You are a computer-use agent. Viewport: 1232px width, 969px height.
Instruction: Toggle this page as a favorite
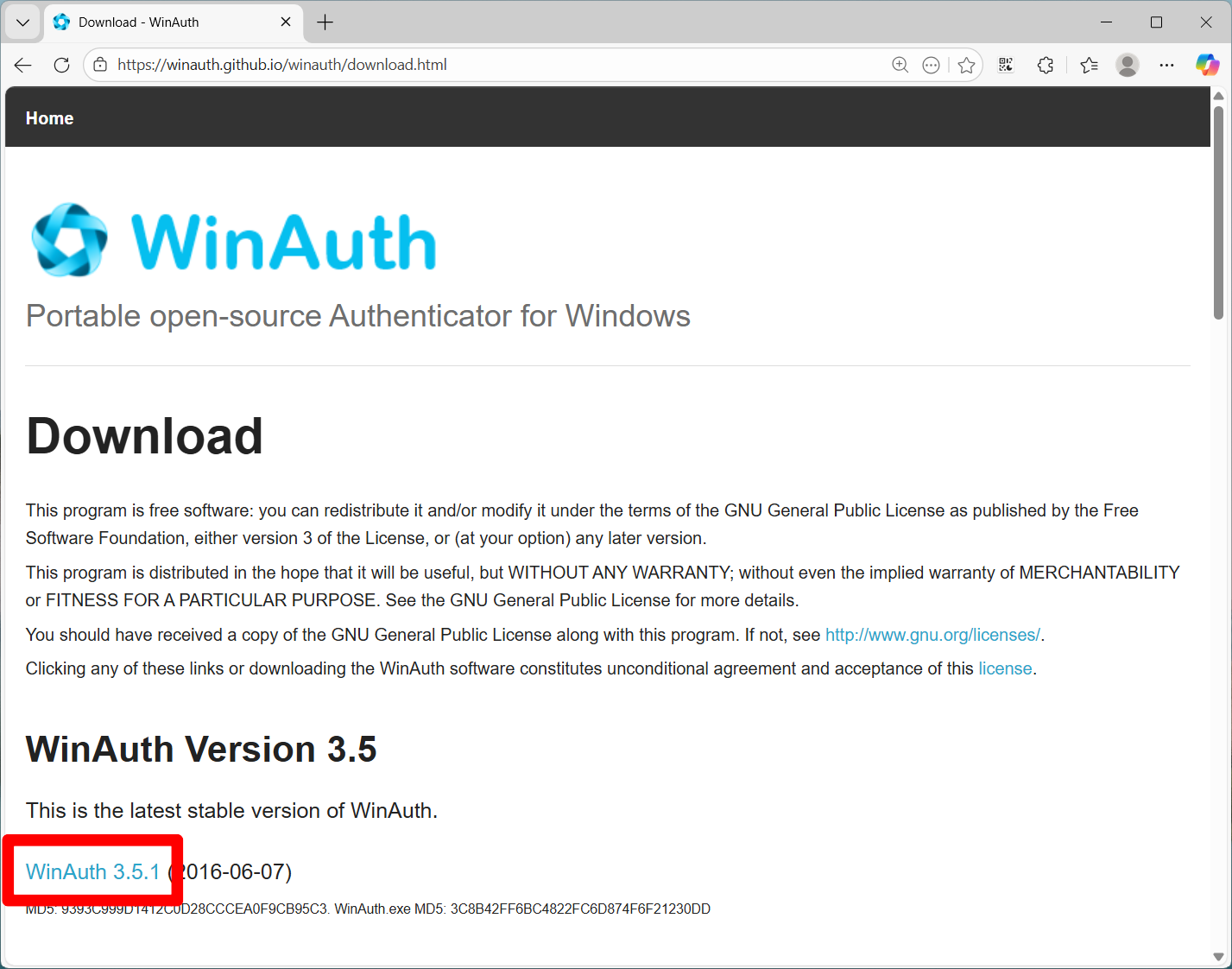pos(966,65)
